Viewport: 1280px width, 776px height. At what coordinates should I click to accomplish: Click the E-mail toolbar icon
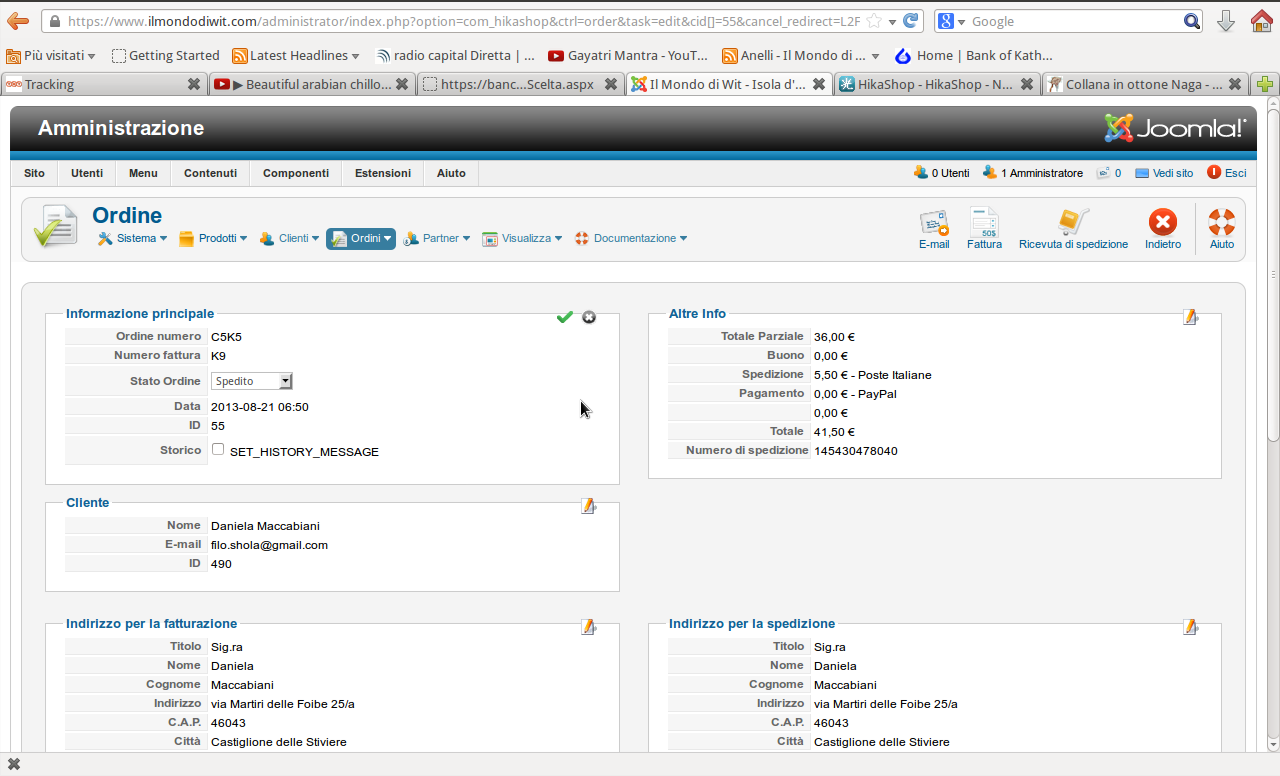pos(934,229)
